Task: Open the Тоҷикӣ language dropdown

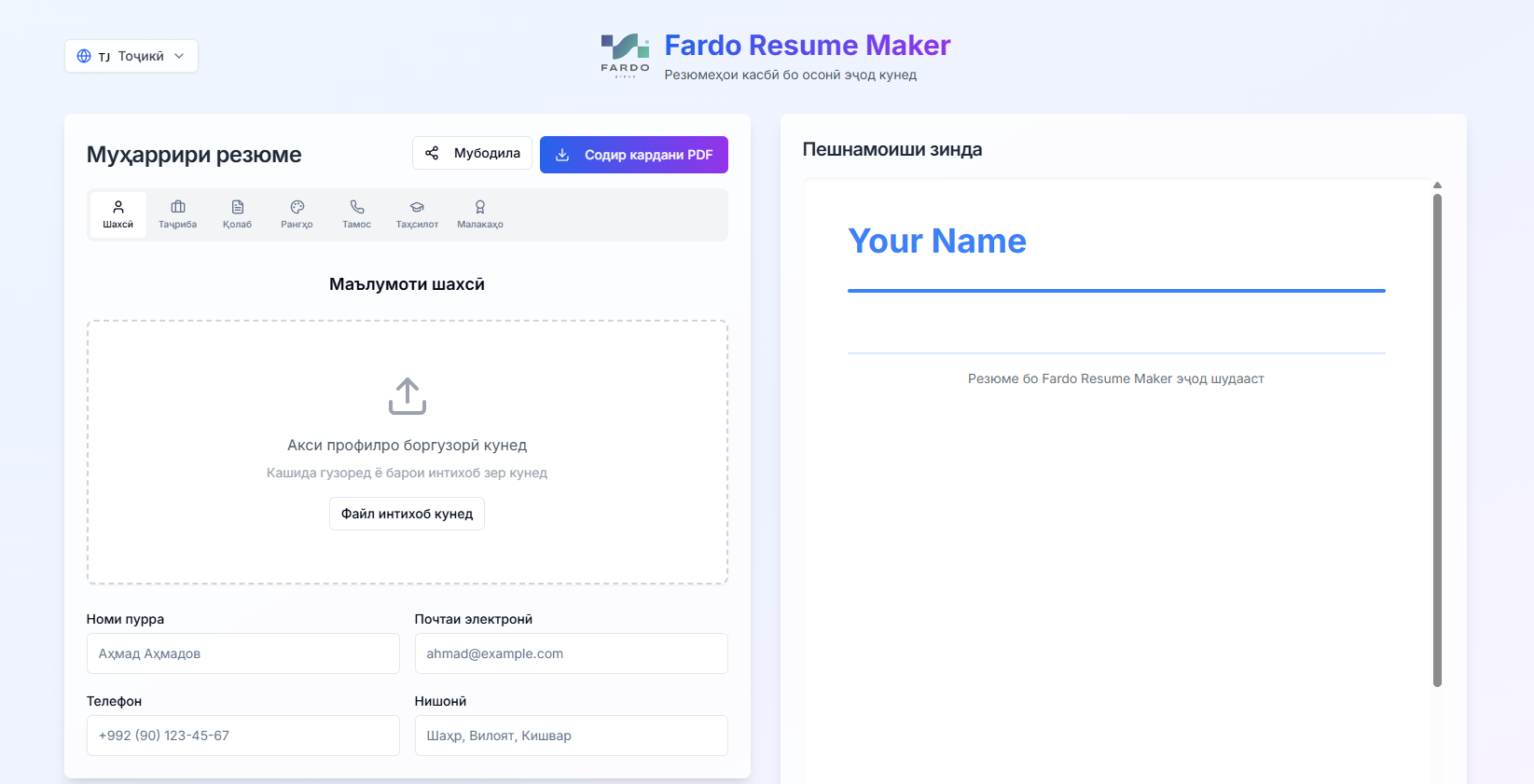Action: tap(131, 56)
